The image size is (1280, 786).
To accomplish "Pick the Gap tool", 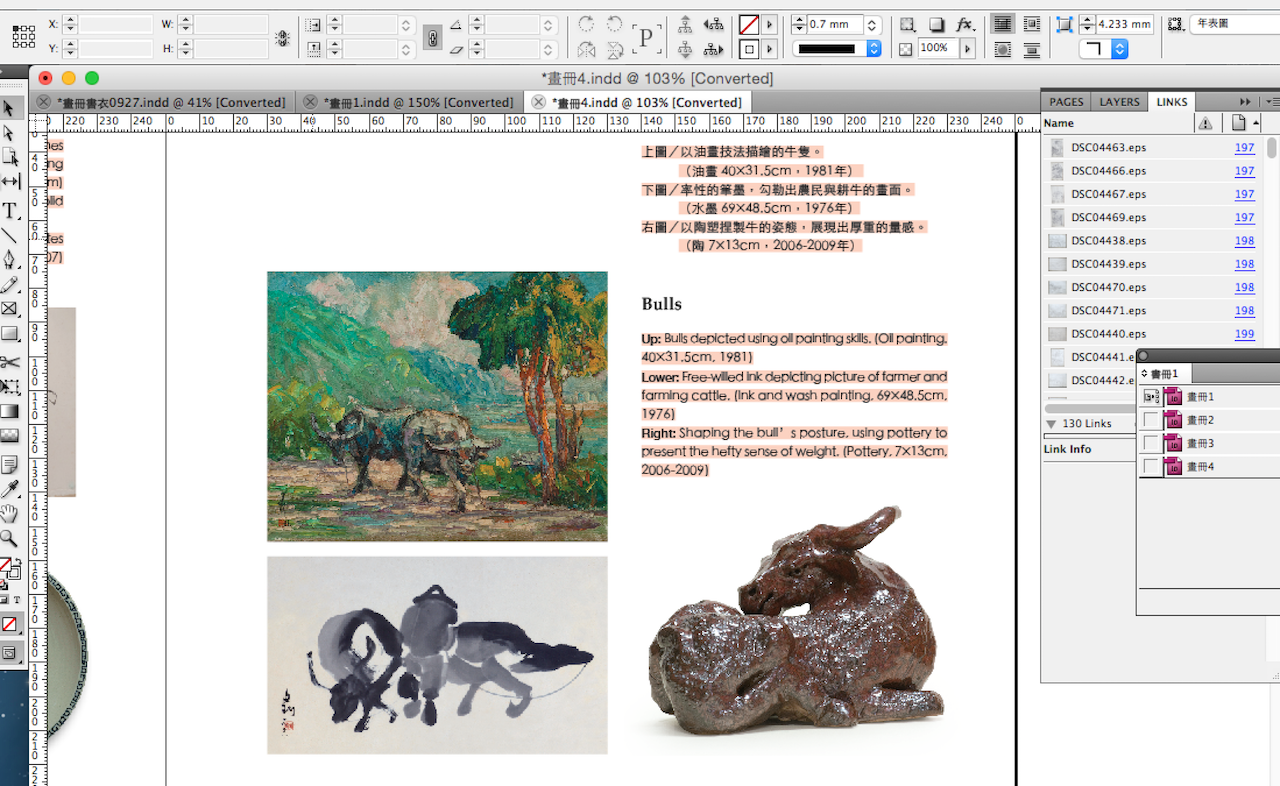I will pyautogui.click(x=9, y=181).
